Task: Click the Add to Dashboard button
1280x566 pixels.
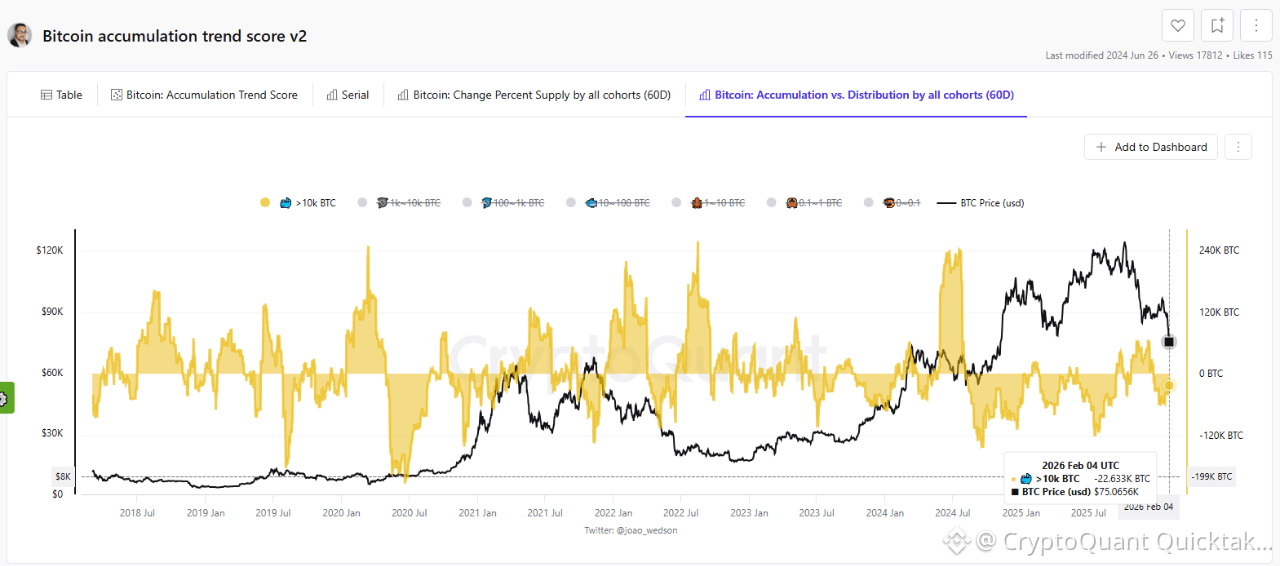Action: (x=1151, y=147)
